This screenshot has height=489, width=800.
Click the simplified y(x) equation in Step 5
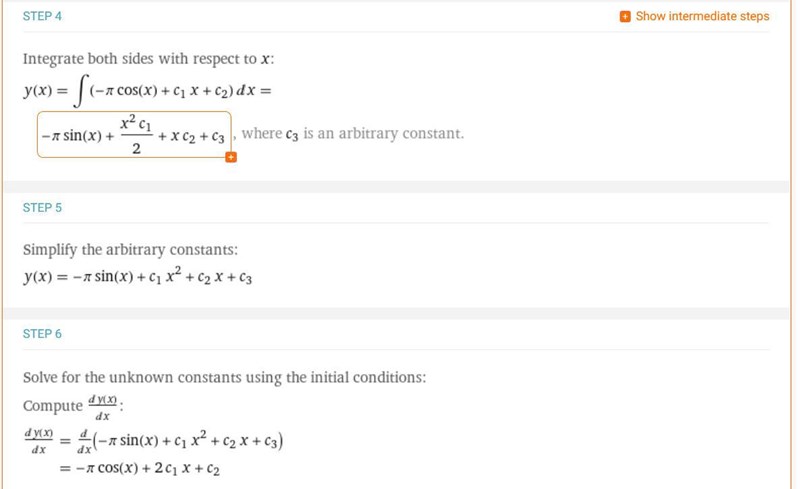click(137, 277)
